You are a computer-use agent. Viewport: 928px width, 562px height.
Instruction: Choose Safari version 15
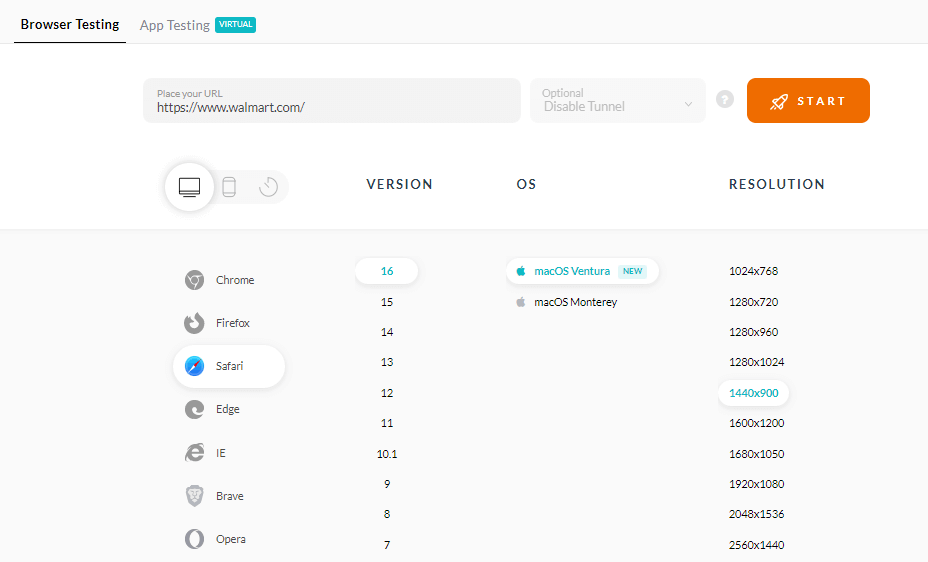387,302
